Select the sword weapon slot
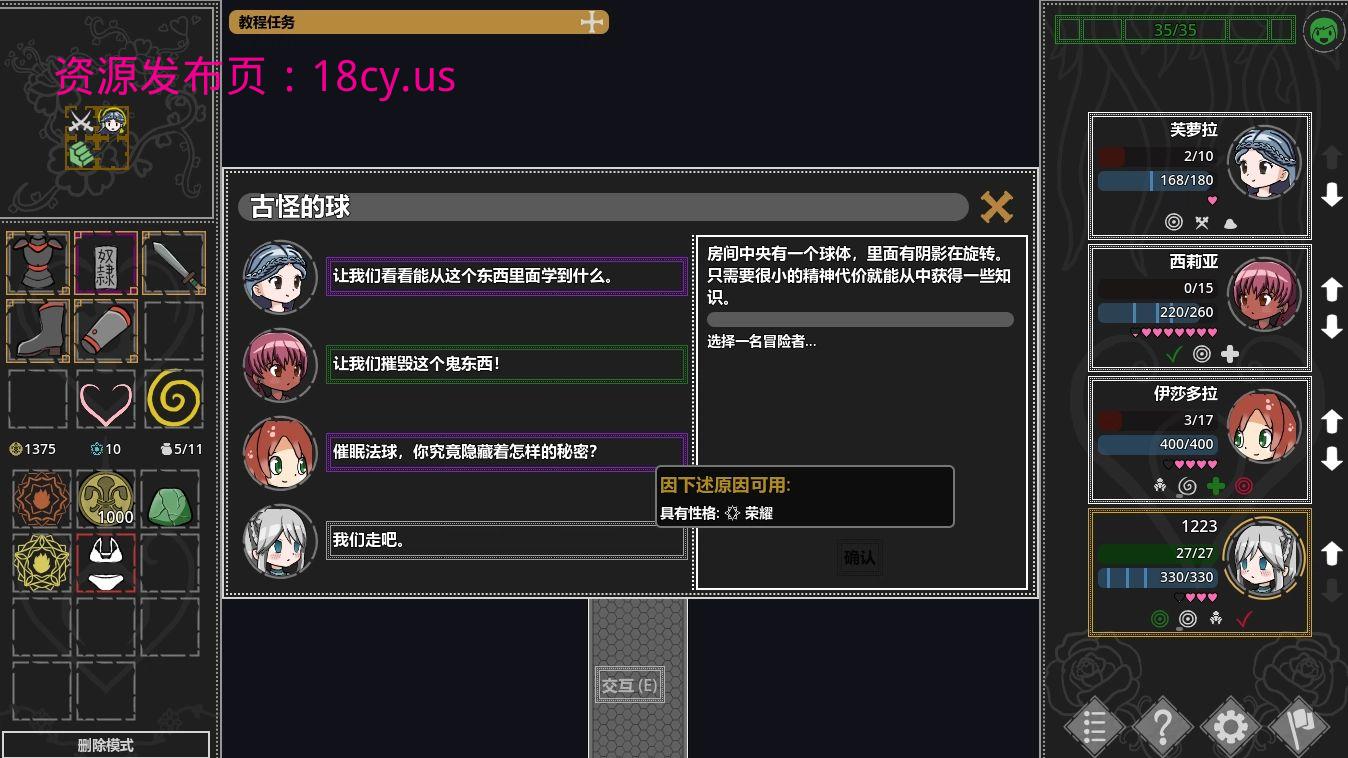This screenshot has height=758, width=1348. point(174,263)
